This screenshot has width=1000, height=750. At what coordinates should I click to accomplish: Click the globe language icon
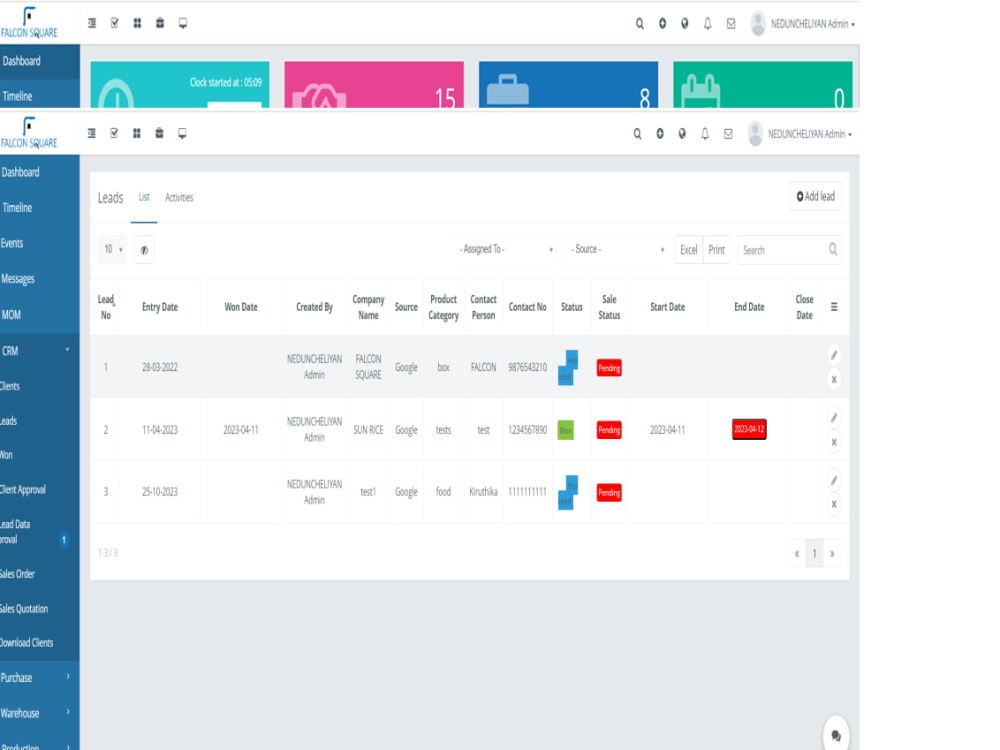pyautogui.click(x=683, y=133)
